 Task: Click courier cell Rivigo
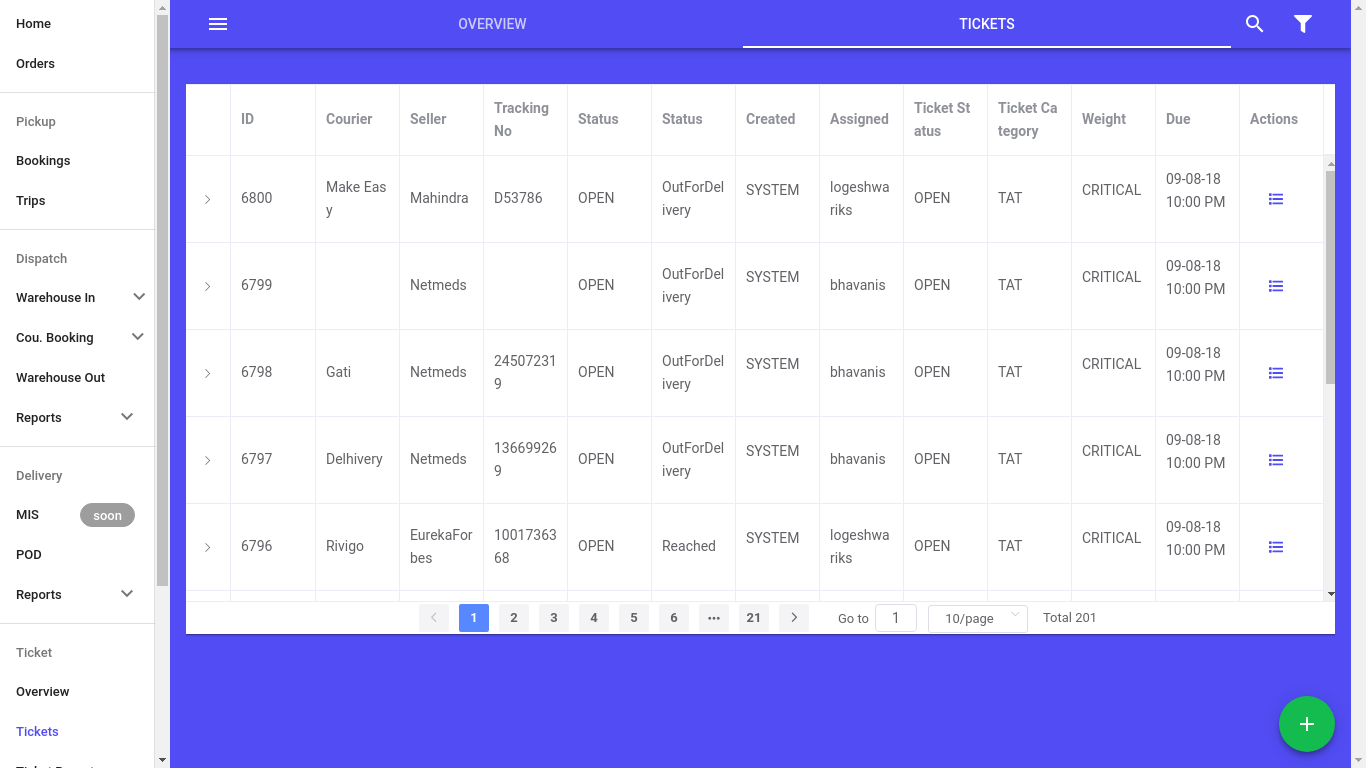pyautogui.click(x=345, y=546)
